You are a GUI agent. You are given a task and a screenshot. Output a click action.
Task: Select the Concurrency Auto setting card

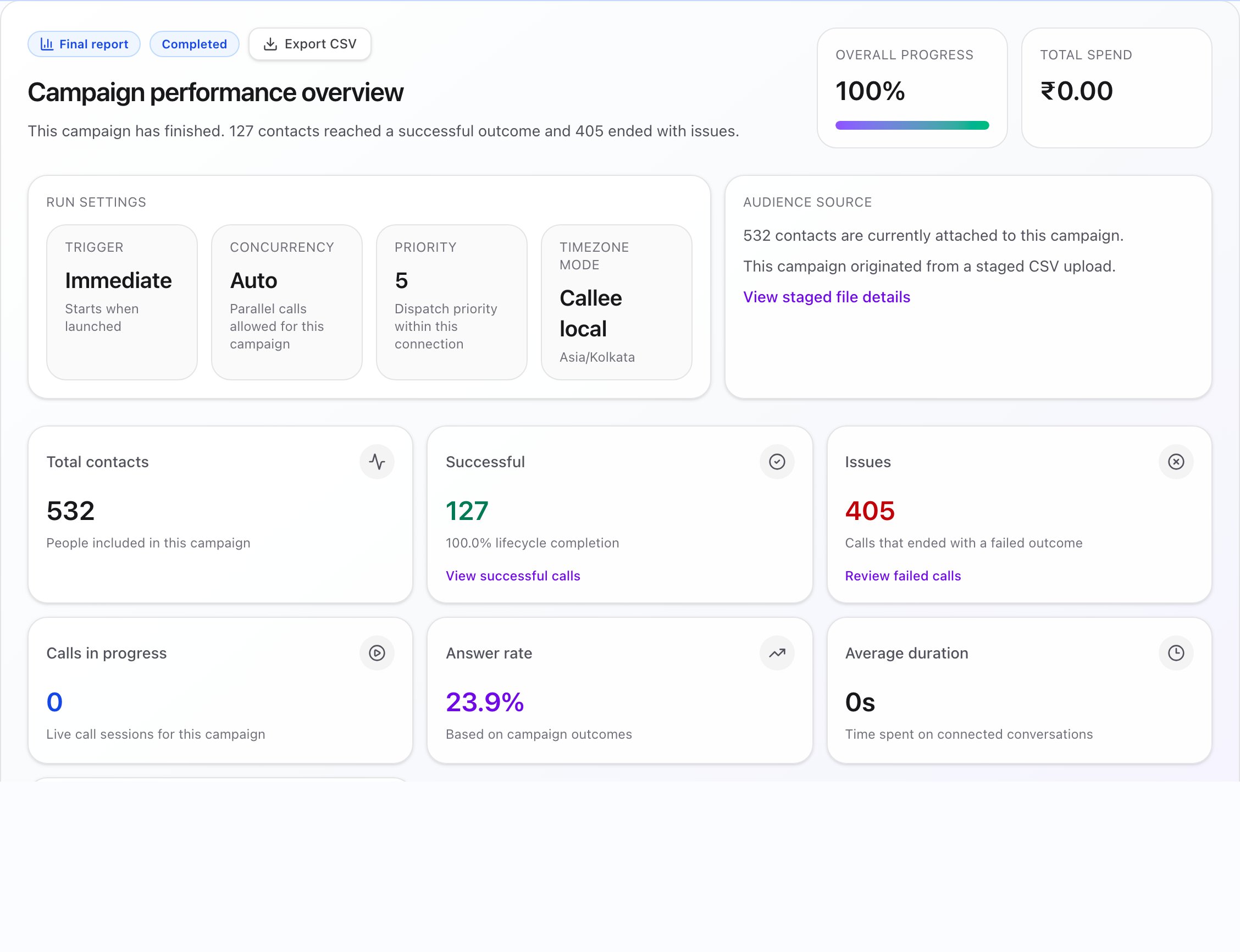coord(287,302)
